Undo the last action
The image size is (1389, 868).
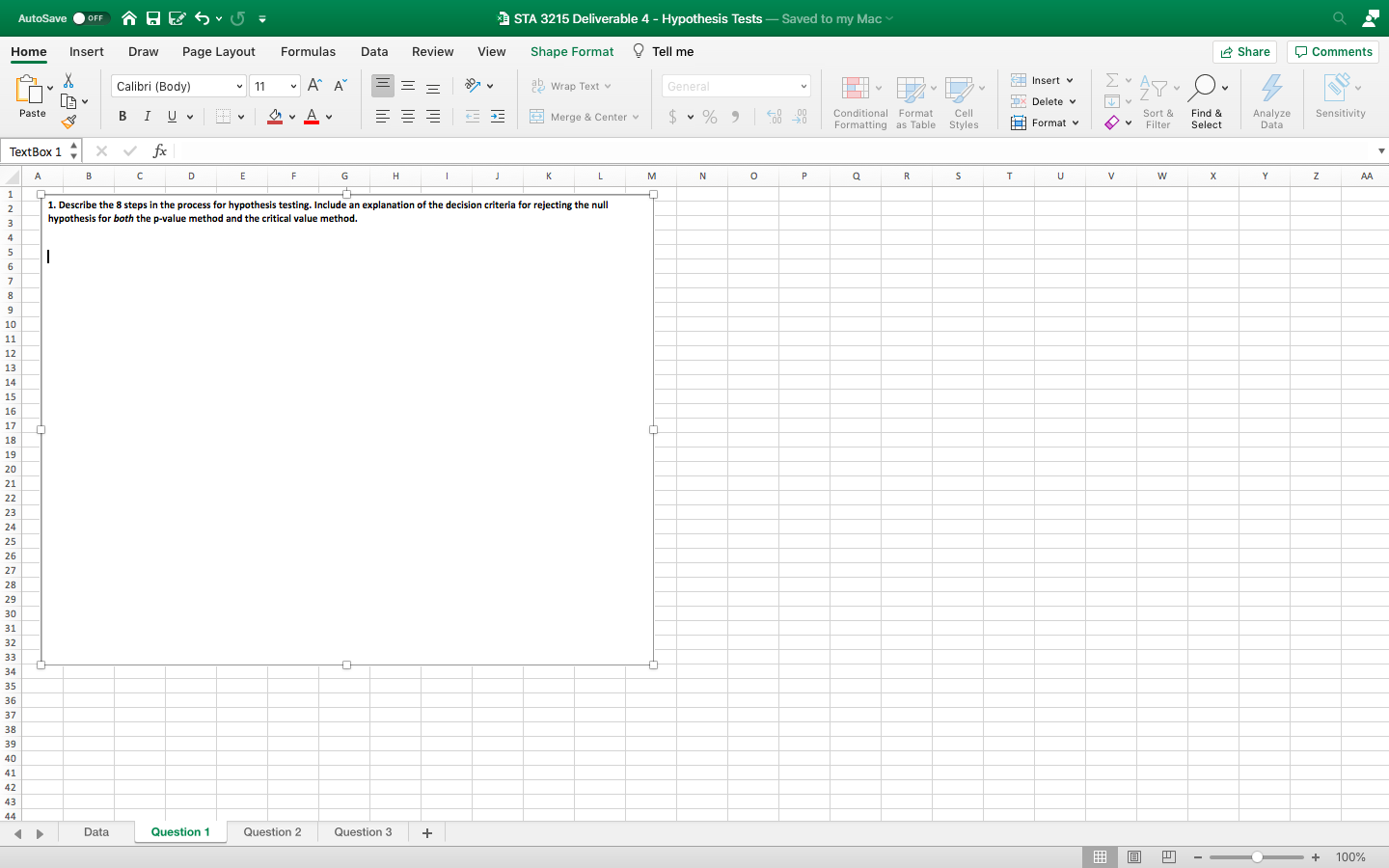pos(202,18)
